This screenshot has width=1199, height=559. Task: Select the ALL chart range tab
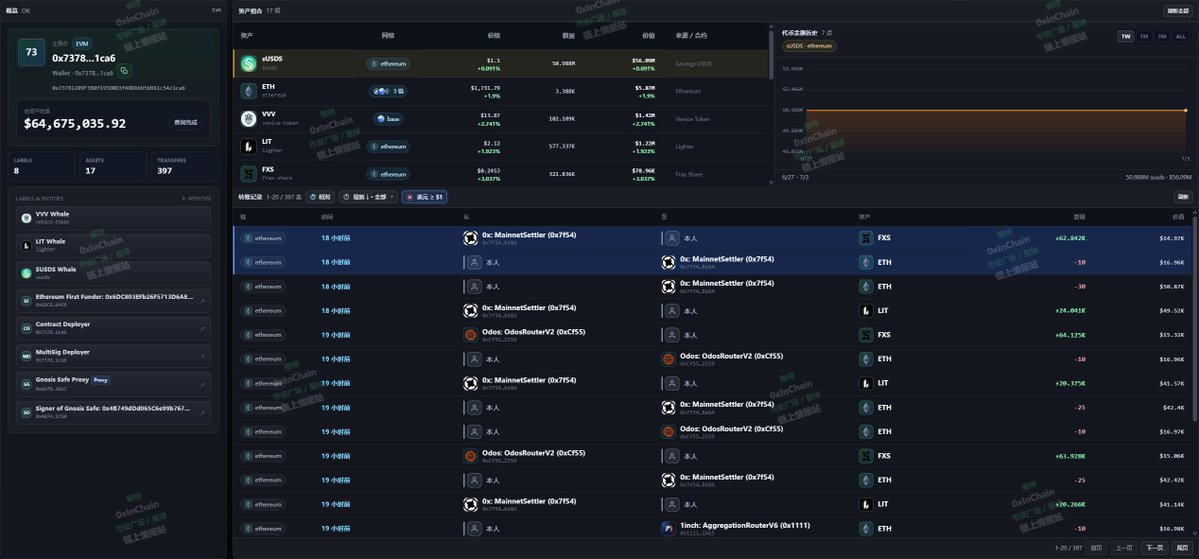pos(1181,36)
